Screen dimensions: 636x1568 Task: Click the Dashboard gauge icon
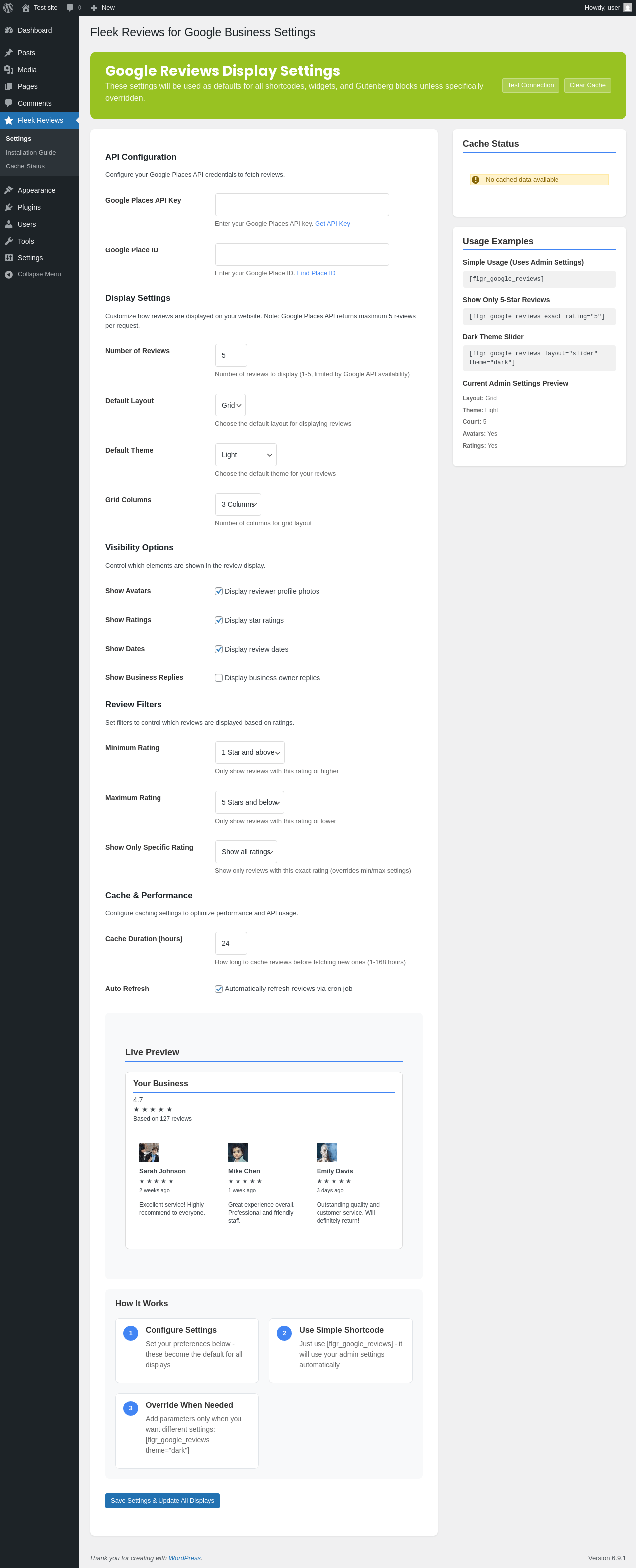pos(9,30)
